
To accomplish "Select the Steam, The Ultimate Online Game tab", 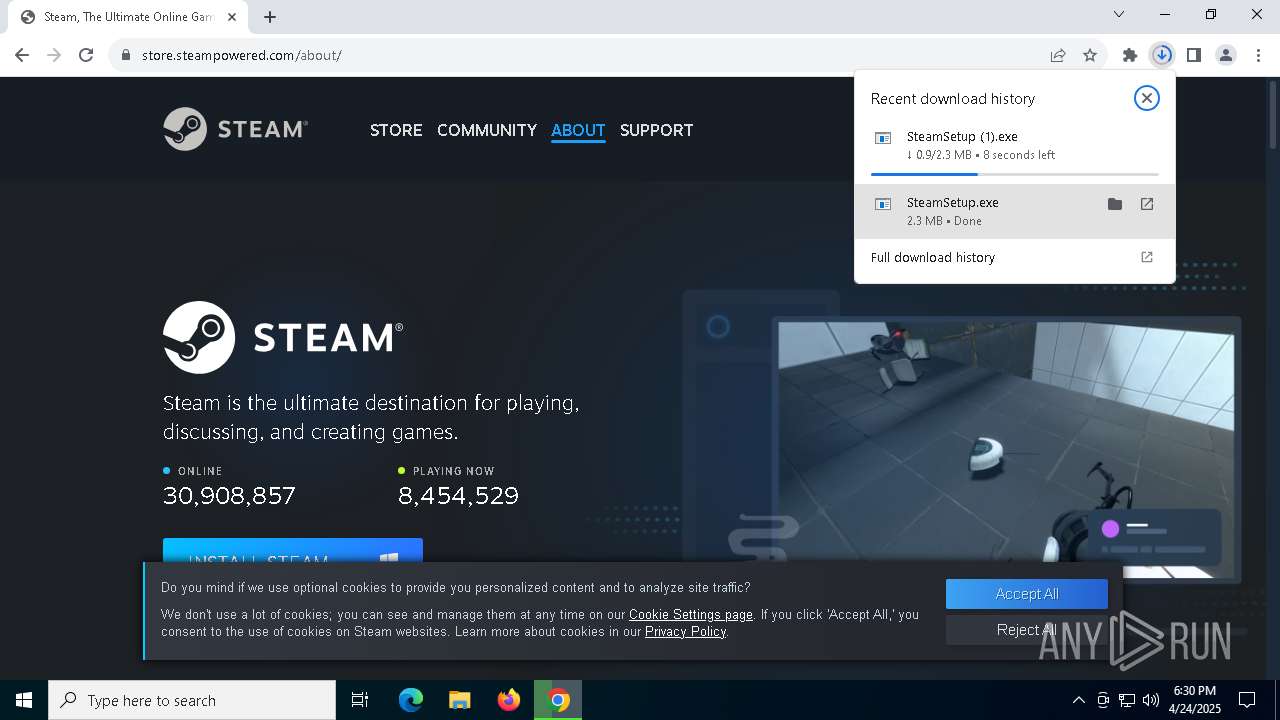I will tap(128, 17).
